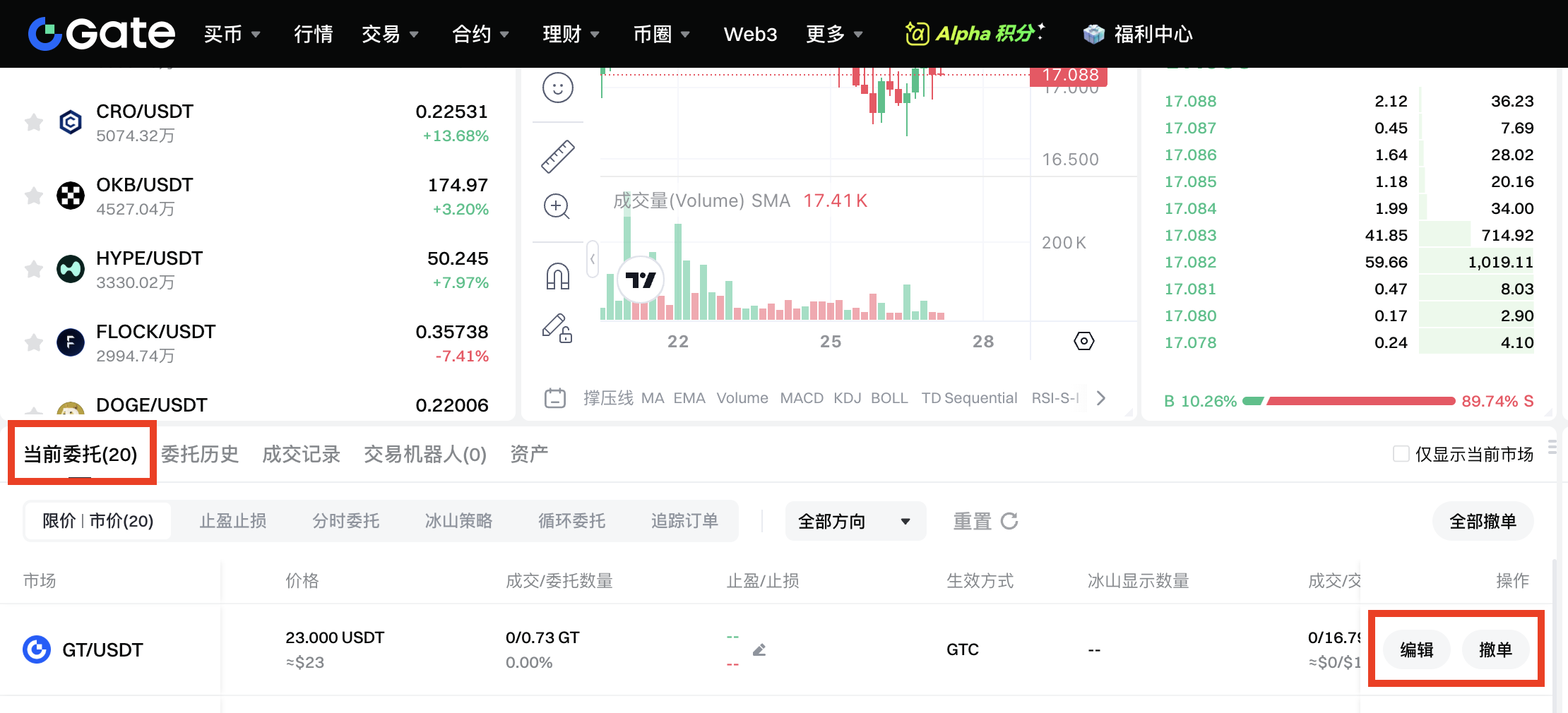Viewport: 1568px width, 713px height.
Task: Click the calendar date range icon
Action: pyautogui.click(x=555, y=398)
